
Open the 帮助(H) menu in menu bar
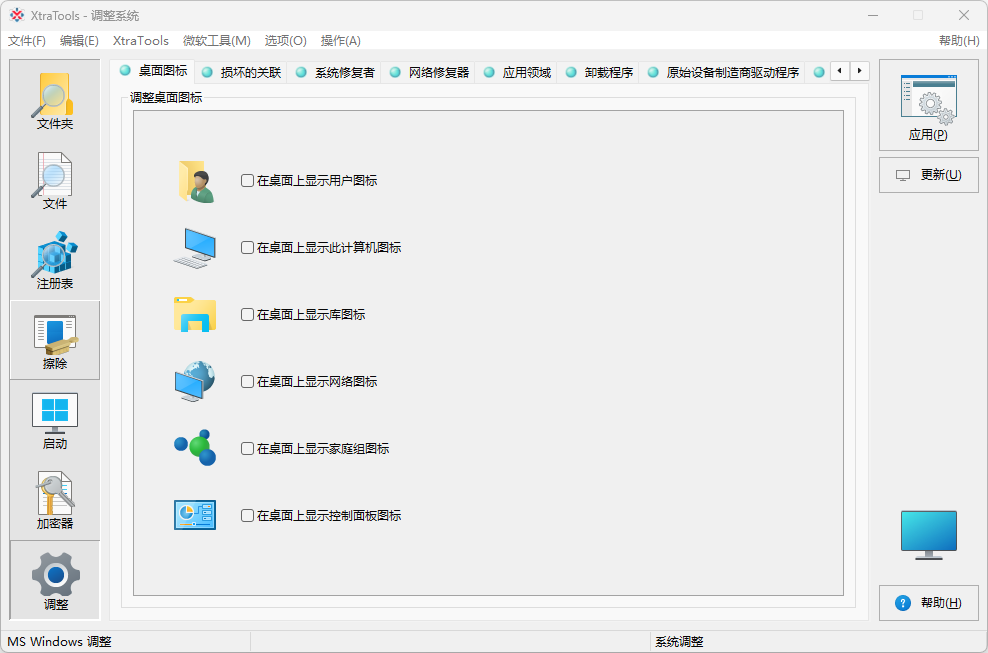point(959,41)
